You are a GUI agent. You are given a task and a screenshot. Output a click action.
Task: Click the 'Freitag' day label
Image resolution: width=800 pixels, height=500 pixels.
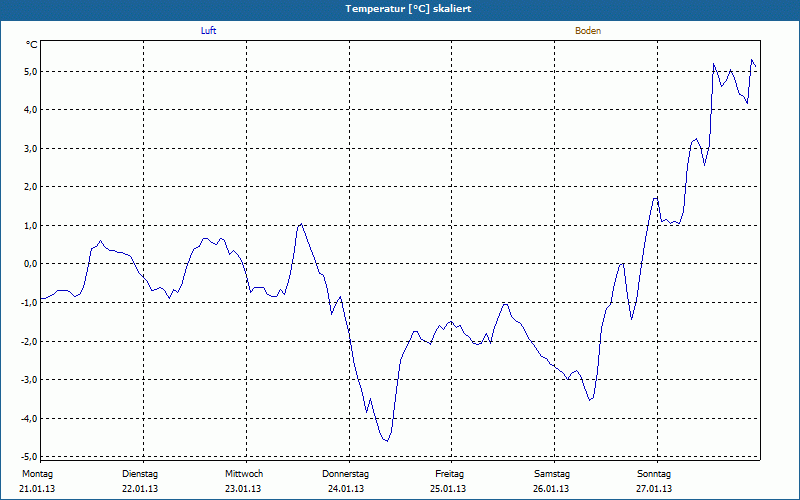(449, 474)
